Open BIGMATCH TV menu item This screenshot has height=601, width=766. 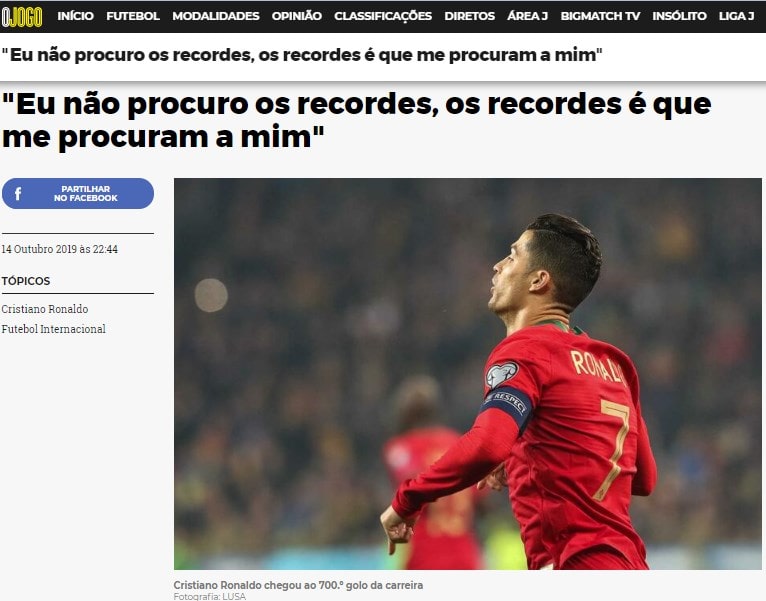600,16
